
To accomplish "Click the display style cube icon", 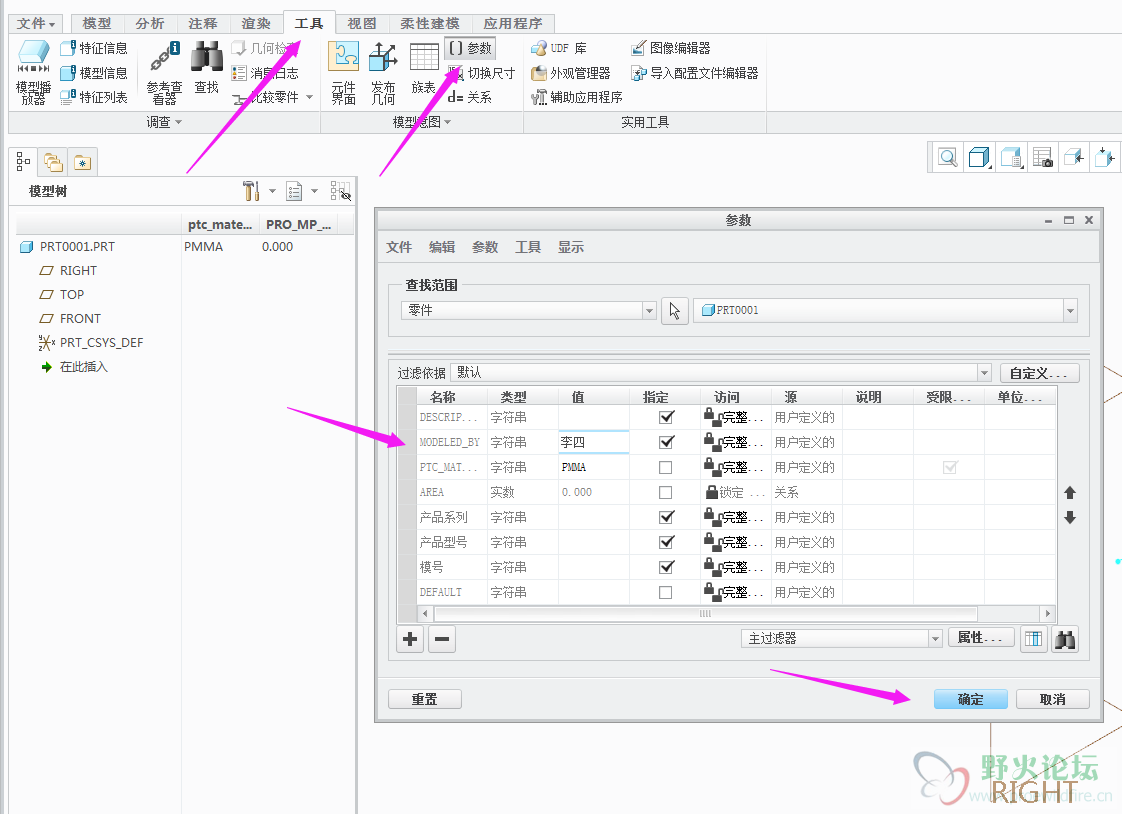I will 978,157.
